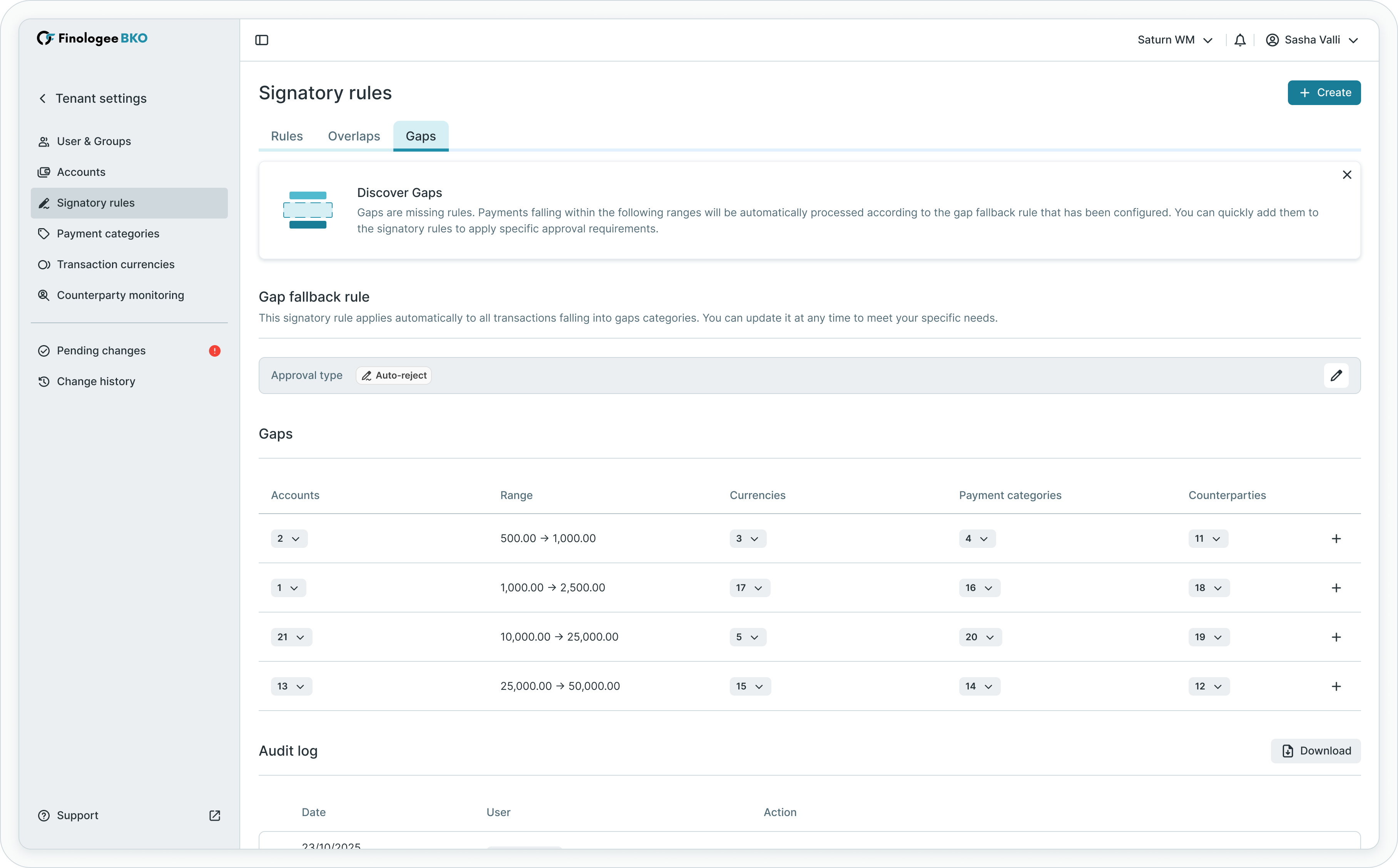Toggle the sidebar collapse icon
The height and width of the screenshot is (868, 1398).
[261, 40]
